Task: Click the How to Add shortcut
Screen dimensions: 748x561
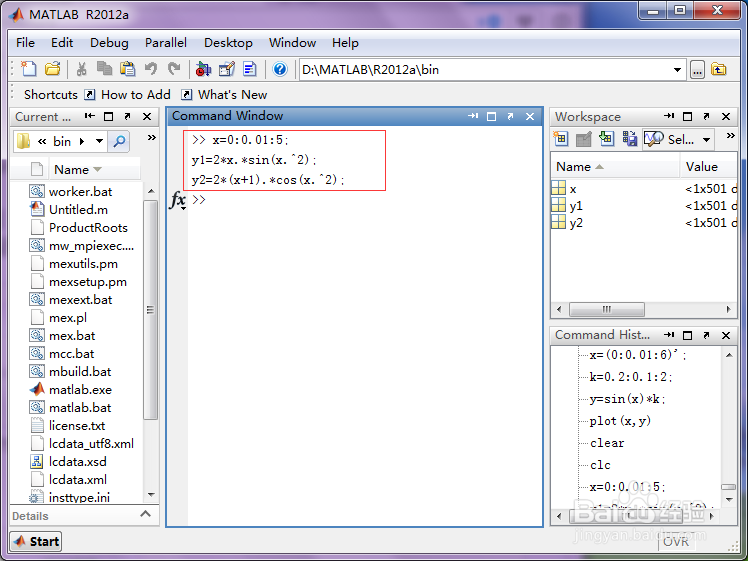Action: pyautogui.click(x=128, y=94)
